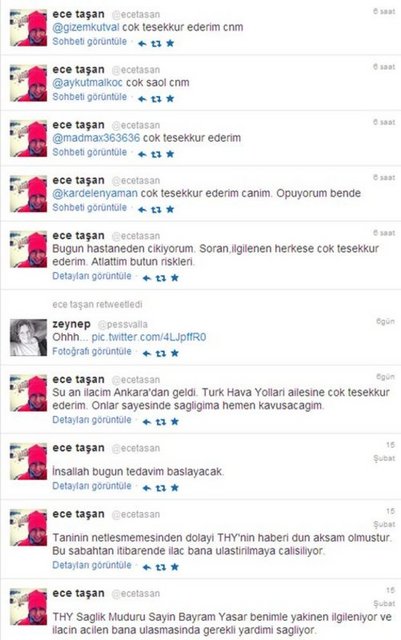Click reply arrow on @kardelenyaman tweet
This screenshot has height=640, width=401.
[142, 209]
